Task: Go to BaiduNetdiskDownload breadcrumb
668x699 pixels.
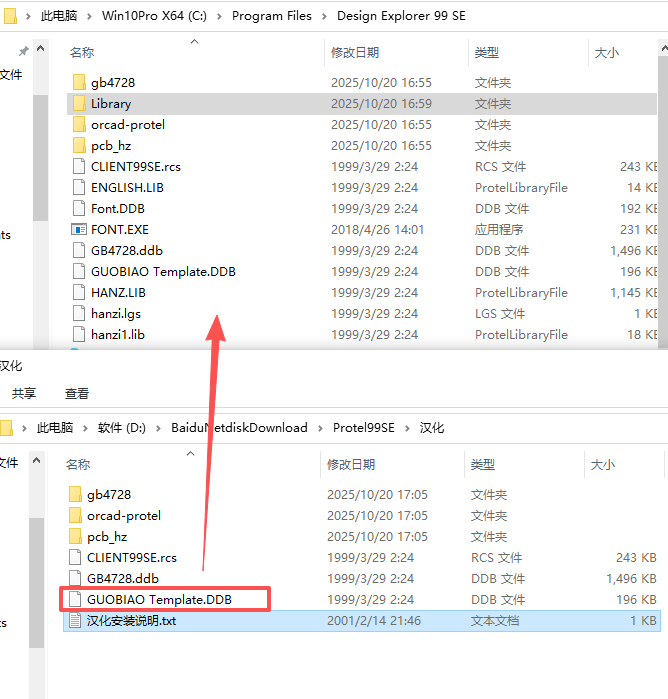Action: (239, 428)
